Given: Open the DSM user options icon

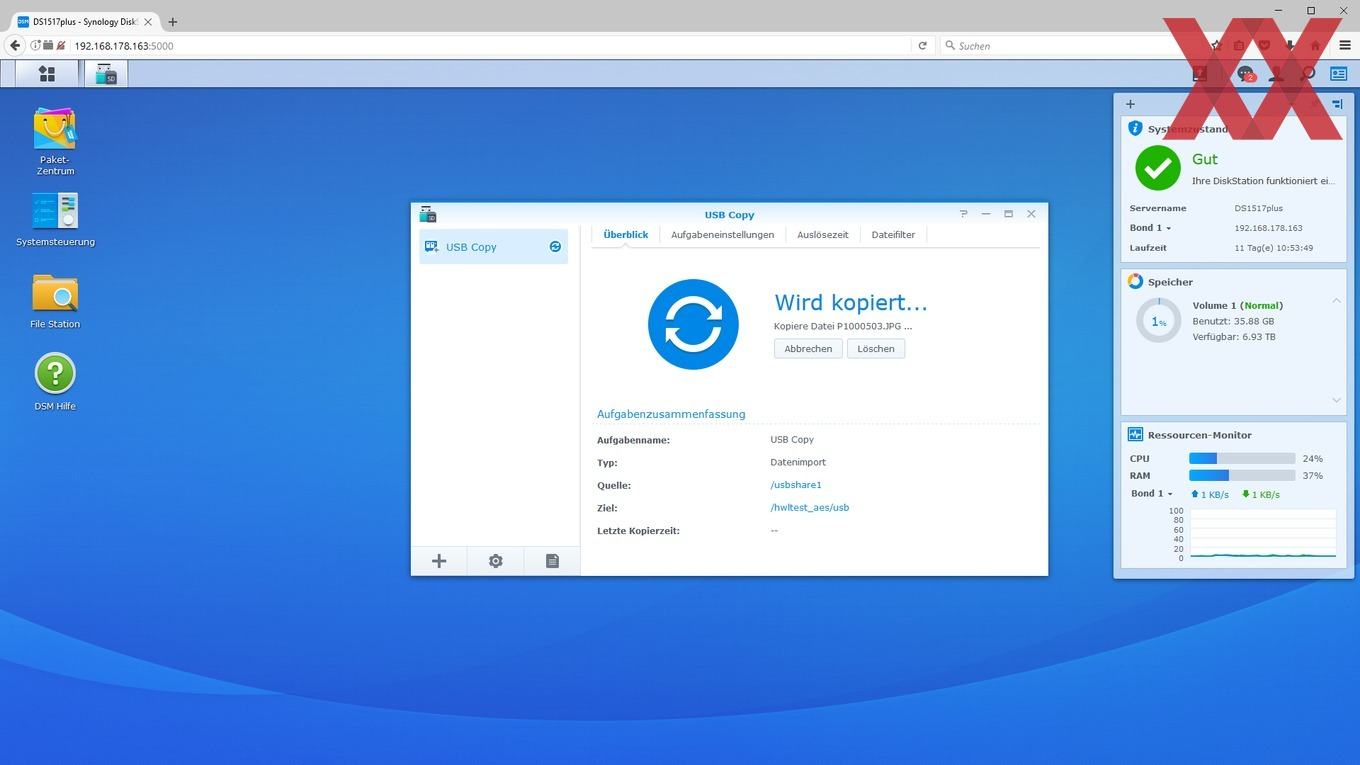Looking at the screenshot, I should tap(1276, 73).
